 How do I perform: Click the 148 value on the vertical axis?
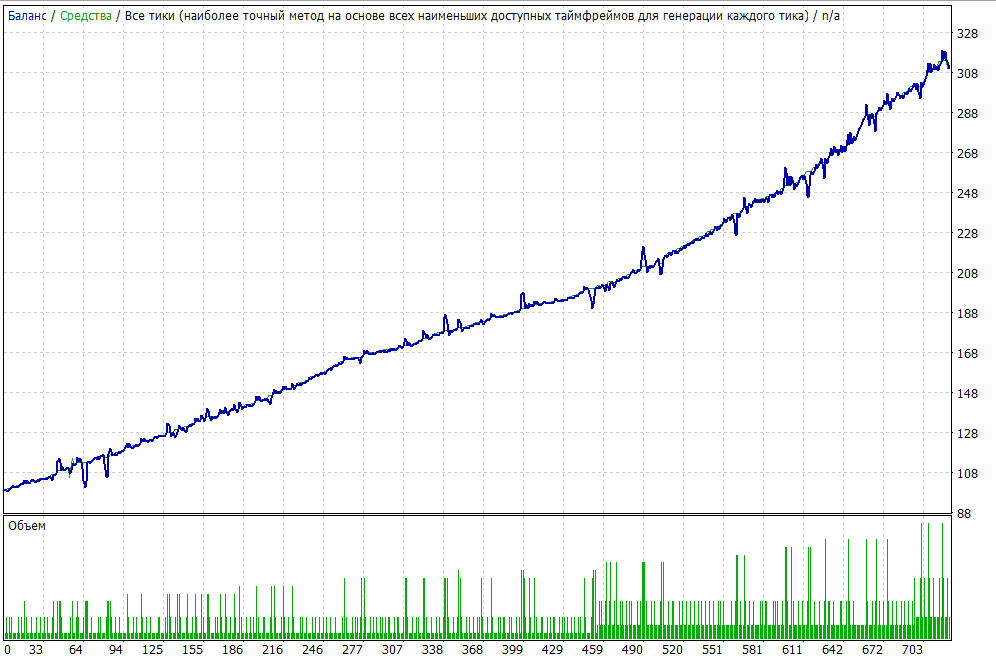(967, 394)
